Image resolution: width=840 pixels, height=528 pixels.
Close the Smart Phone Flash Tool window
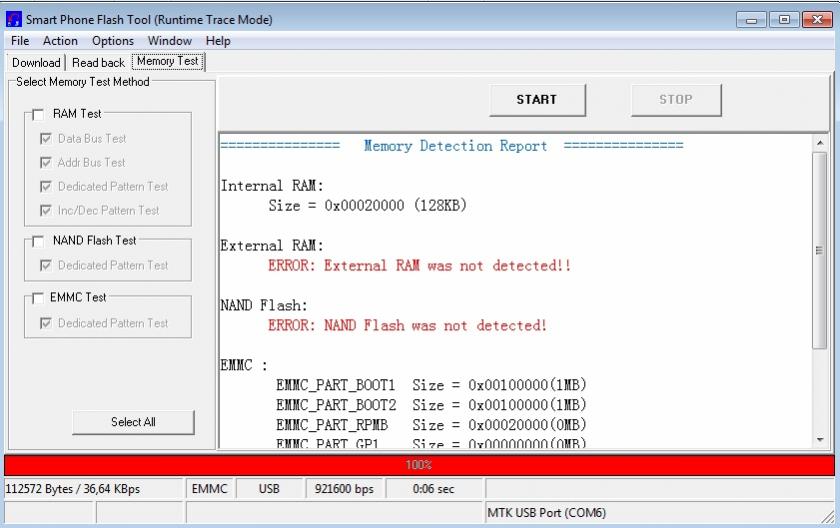[817, 20]
